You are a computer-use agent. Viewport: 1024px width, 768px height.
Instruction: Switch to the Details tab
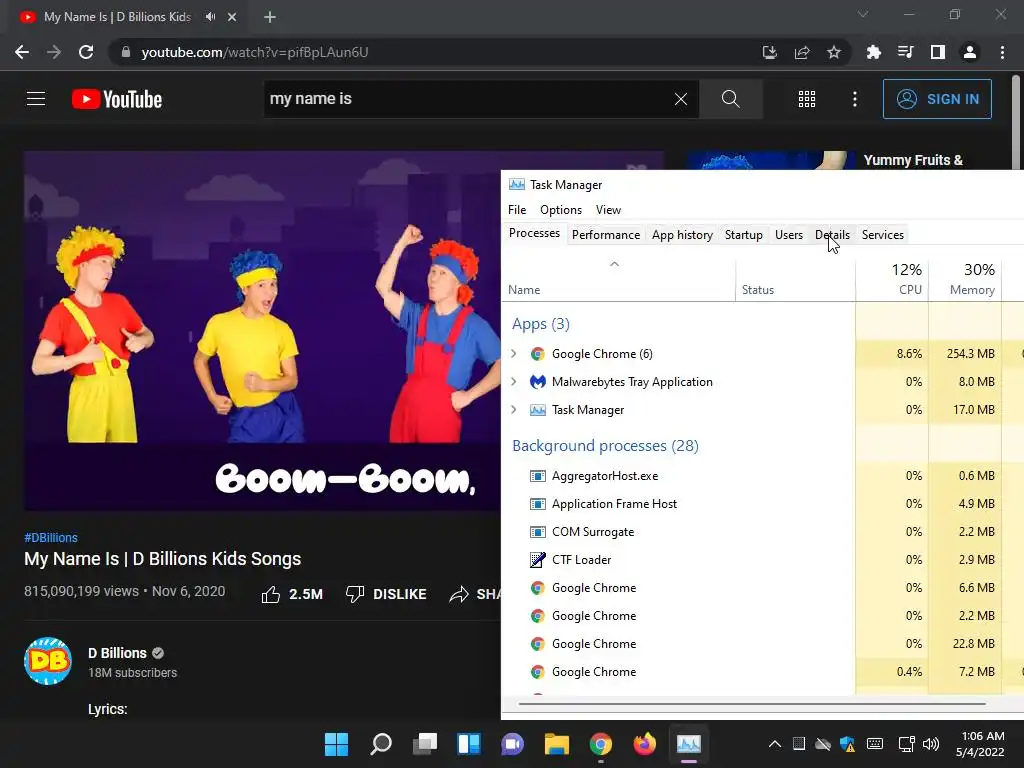832,234
